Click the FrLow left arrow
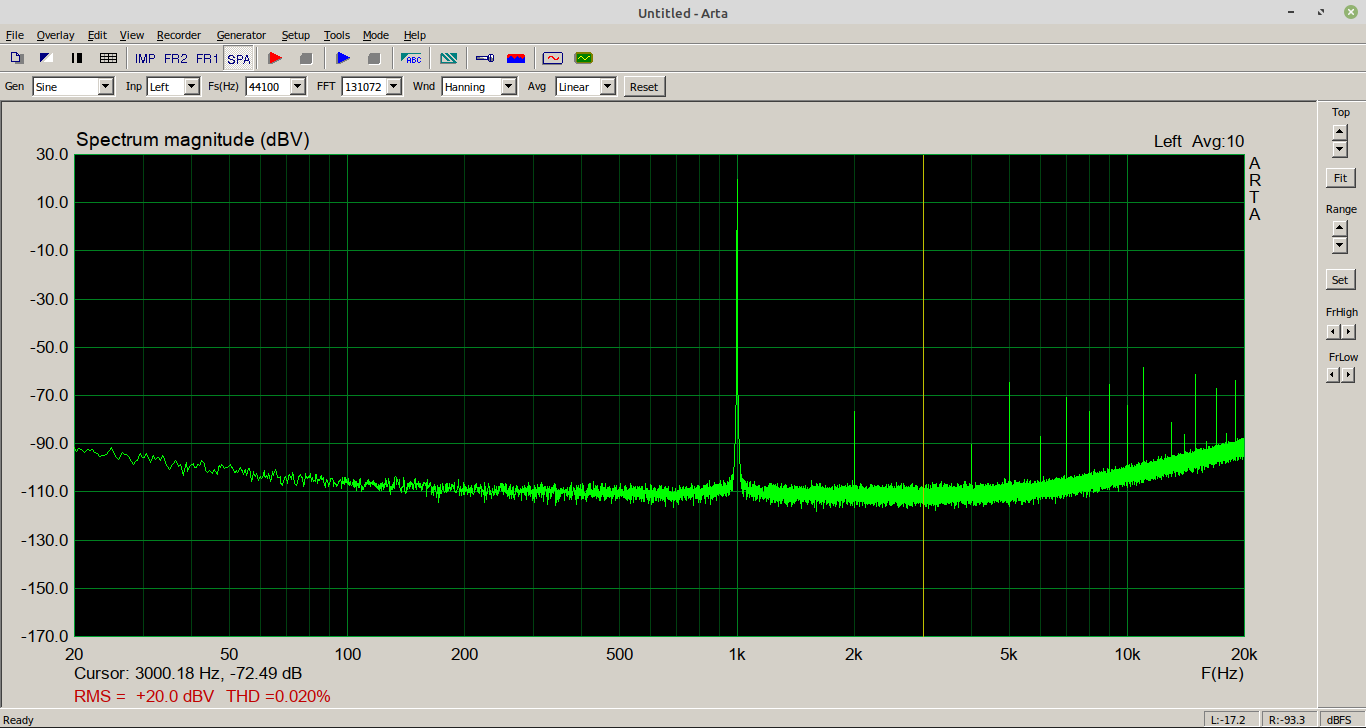 [x=1333, y=375]
